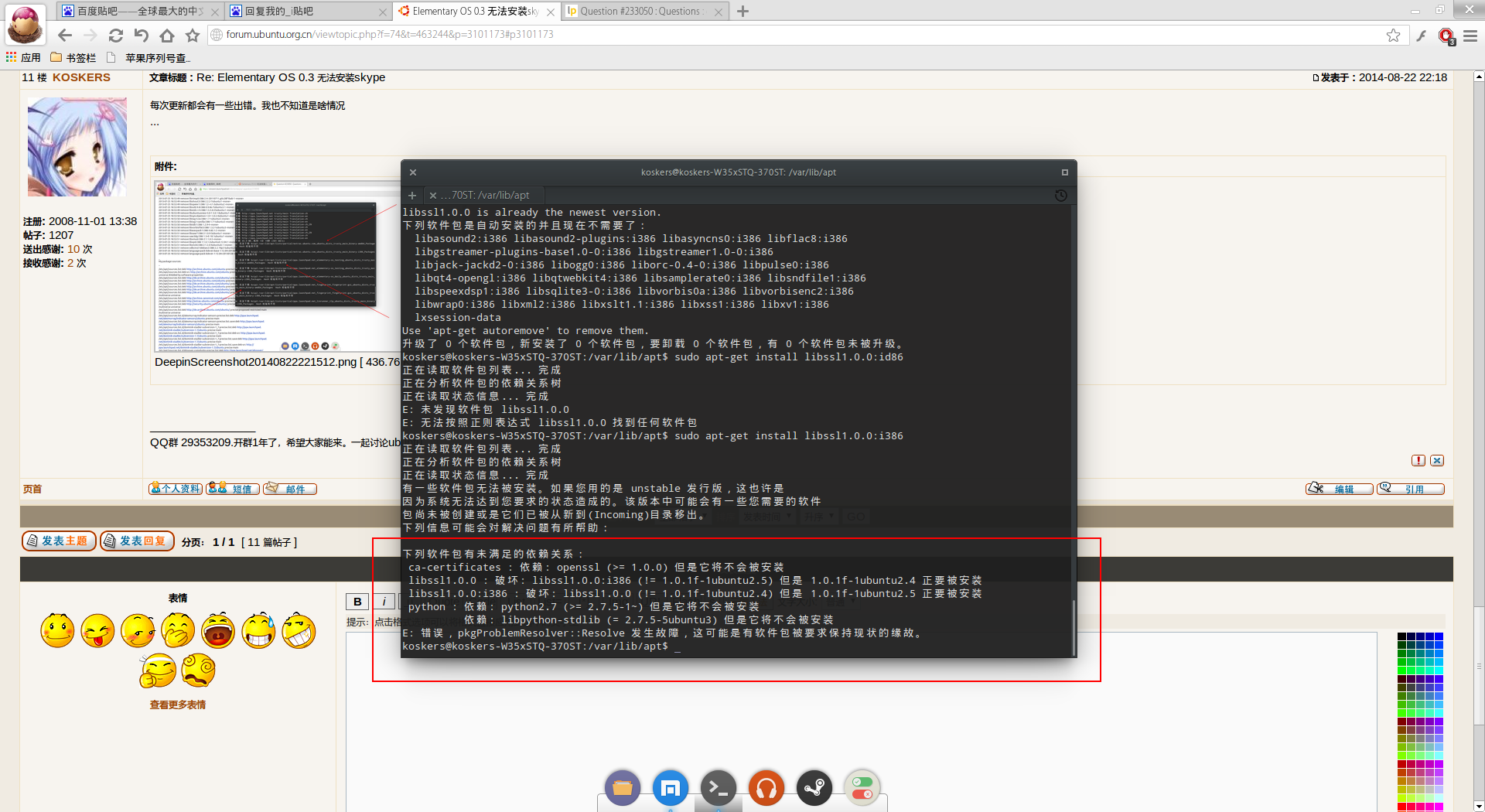Open 查看更多表情 more emoticons link
This screenshot has height=812, width=1485.
(178, 705)
